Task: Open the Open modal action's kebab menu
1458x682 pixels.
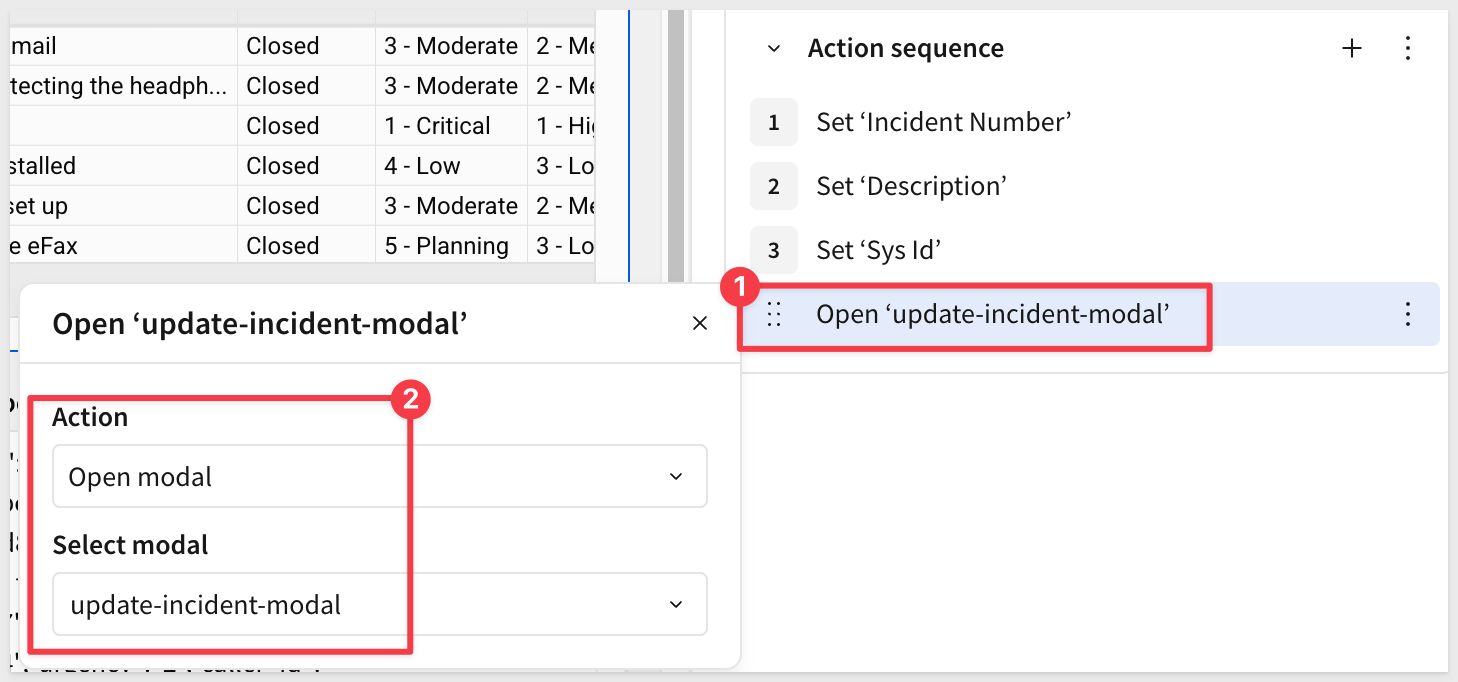Action: (1407, 314)
